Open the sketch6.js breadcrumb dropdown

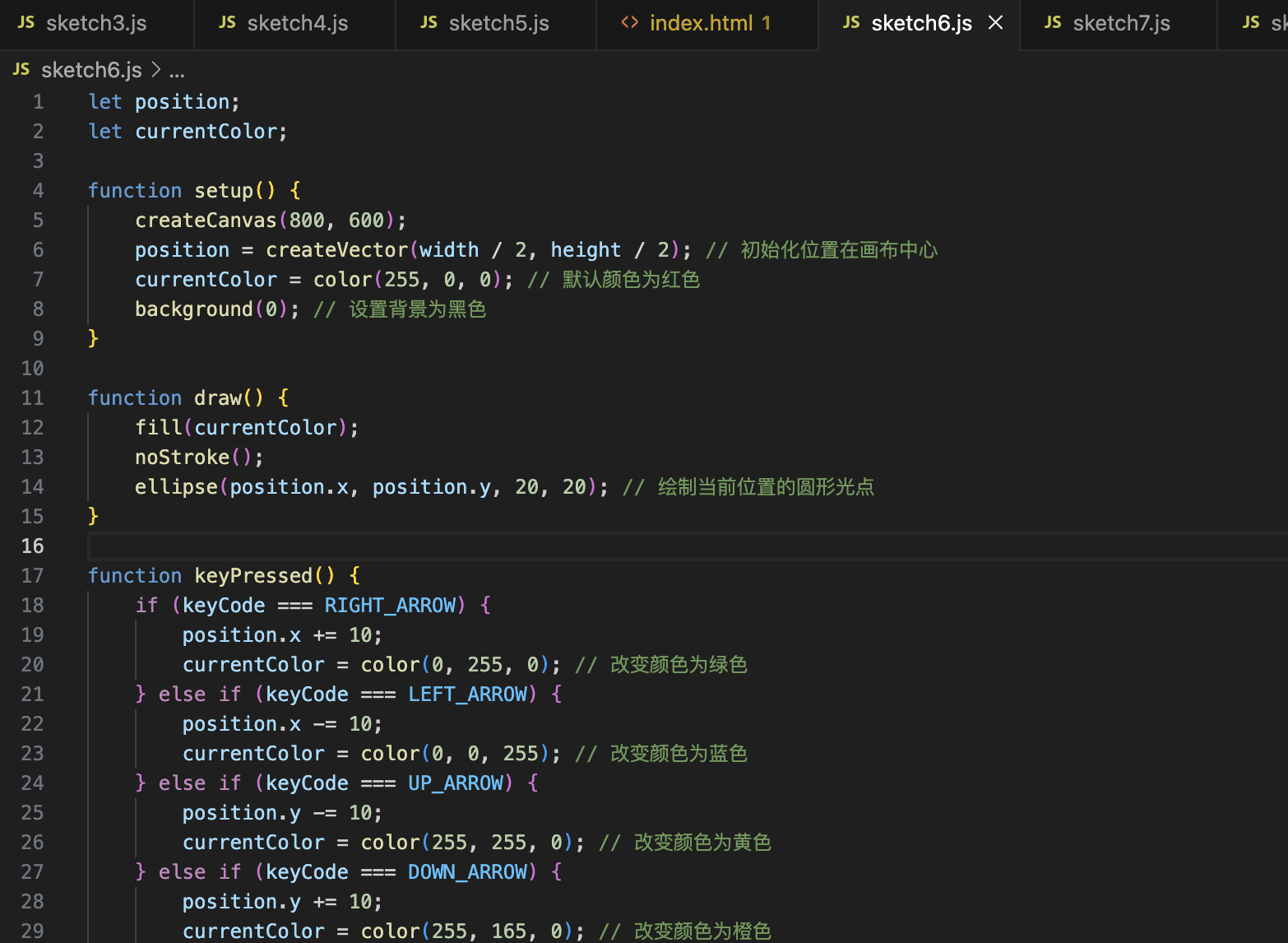[x=92, y=69]
